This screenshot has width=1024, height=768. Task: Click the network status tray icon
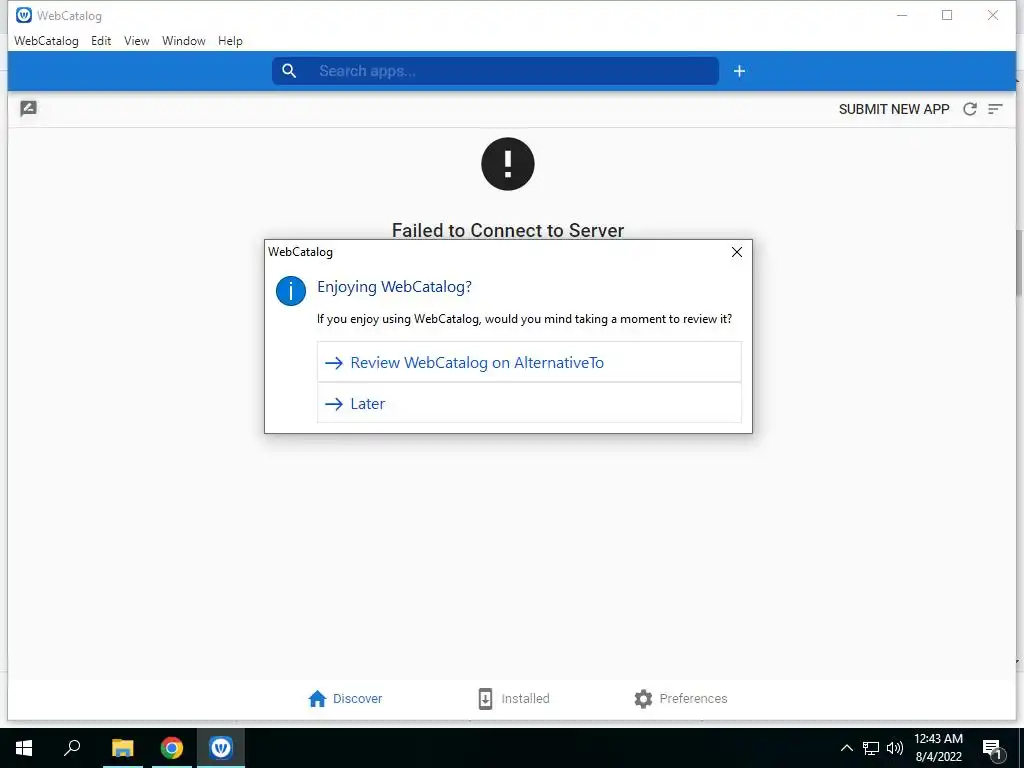click(871, 748)
